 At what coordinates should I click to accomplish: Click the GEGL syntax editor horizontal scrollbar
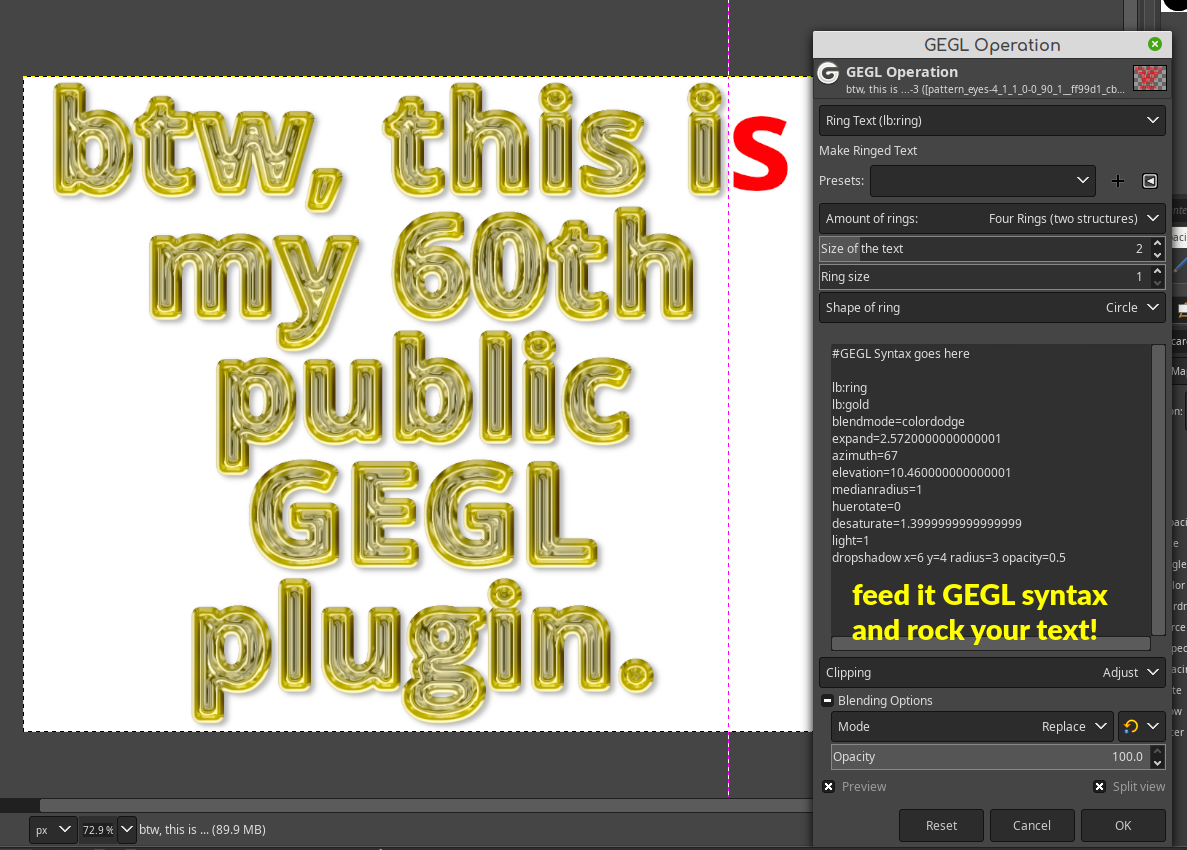[990, 643]
